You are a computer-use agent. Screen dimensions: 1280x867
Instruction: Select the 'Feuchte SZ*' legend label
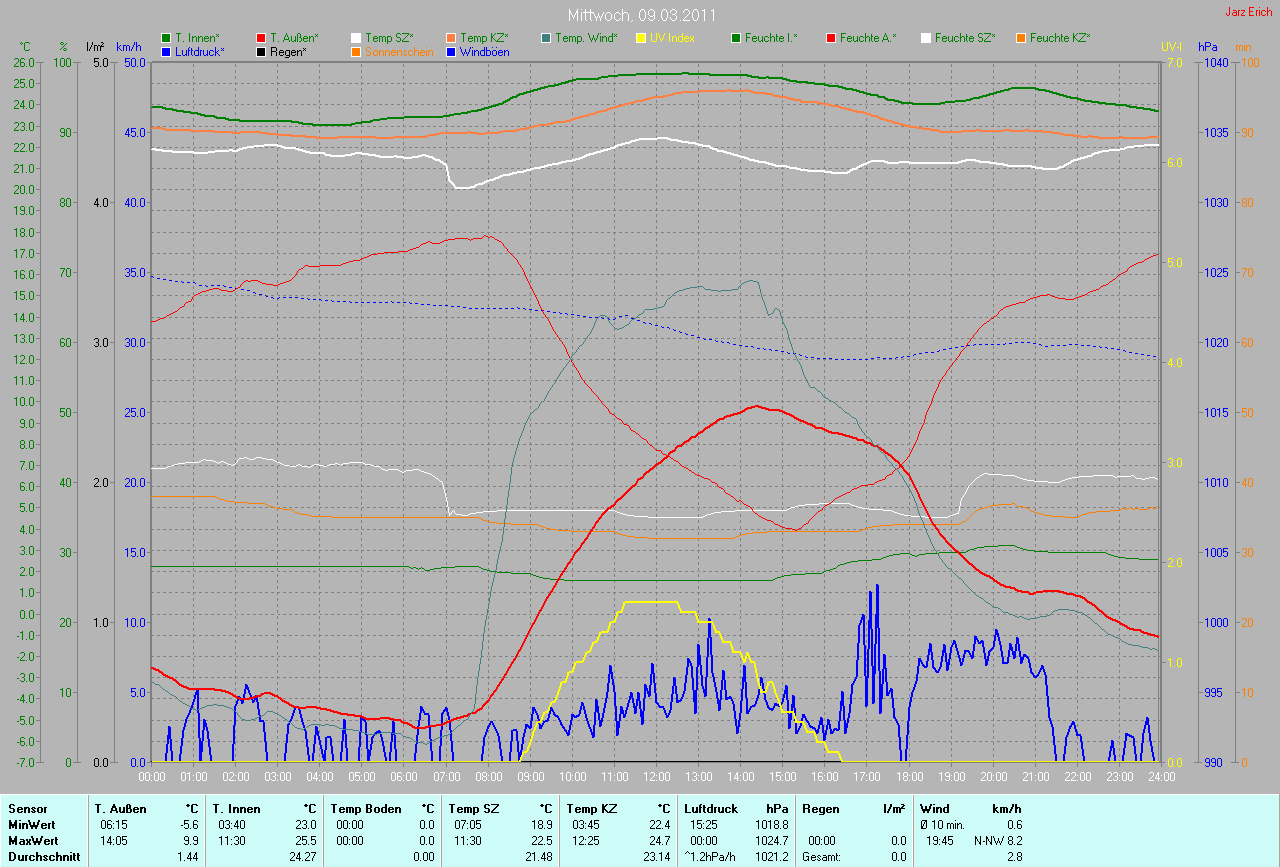pyautogui.click(x=965, y=38)
